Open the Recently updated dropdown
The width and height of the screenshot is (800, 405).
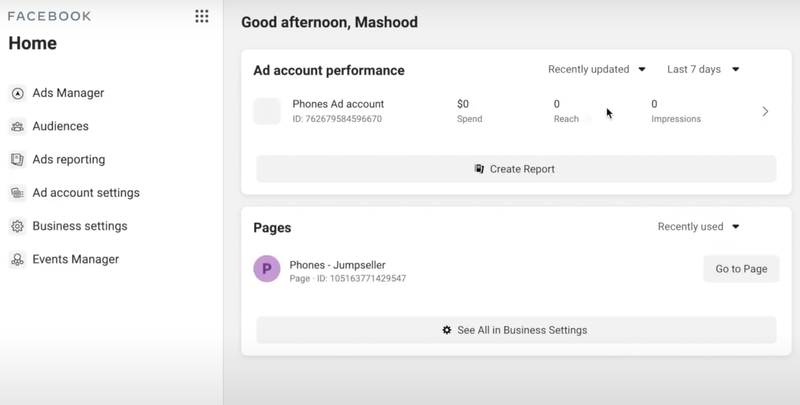(597, 70)
